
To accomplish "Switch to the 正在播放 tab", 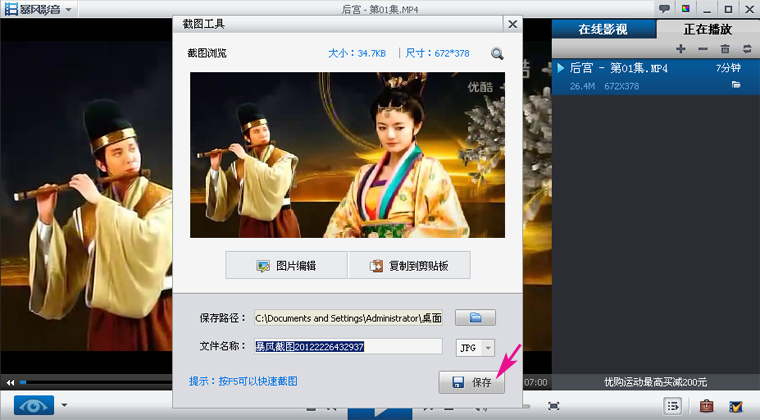I will (x=708, y=29).
